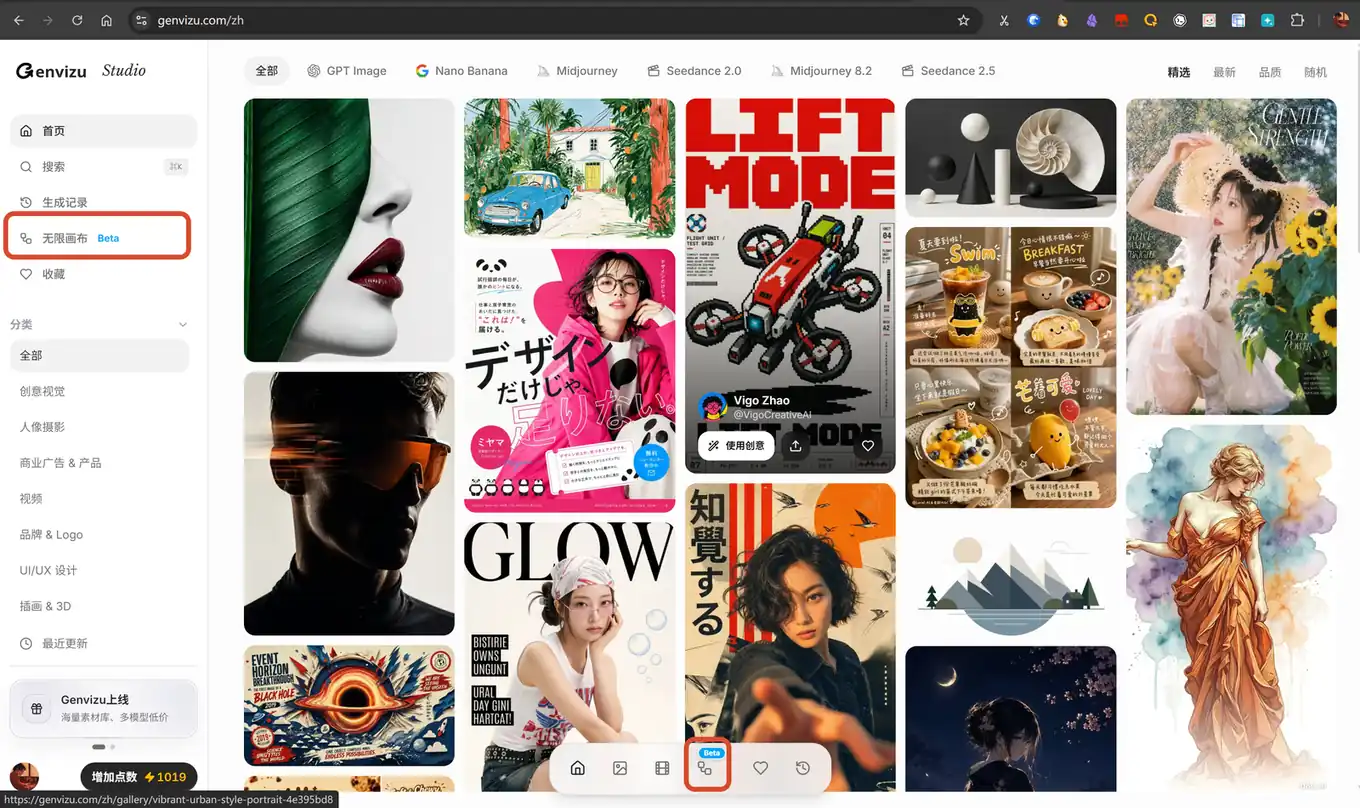Open the browser profile avatar
This screenshot has width=1360, height=808.
click(x=1342, y=20)
